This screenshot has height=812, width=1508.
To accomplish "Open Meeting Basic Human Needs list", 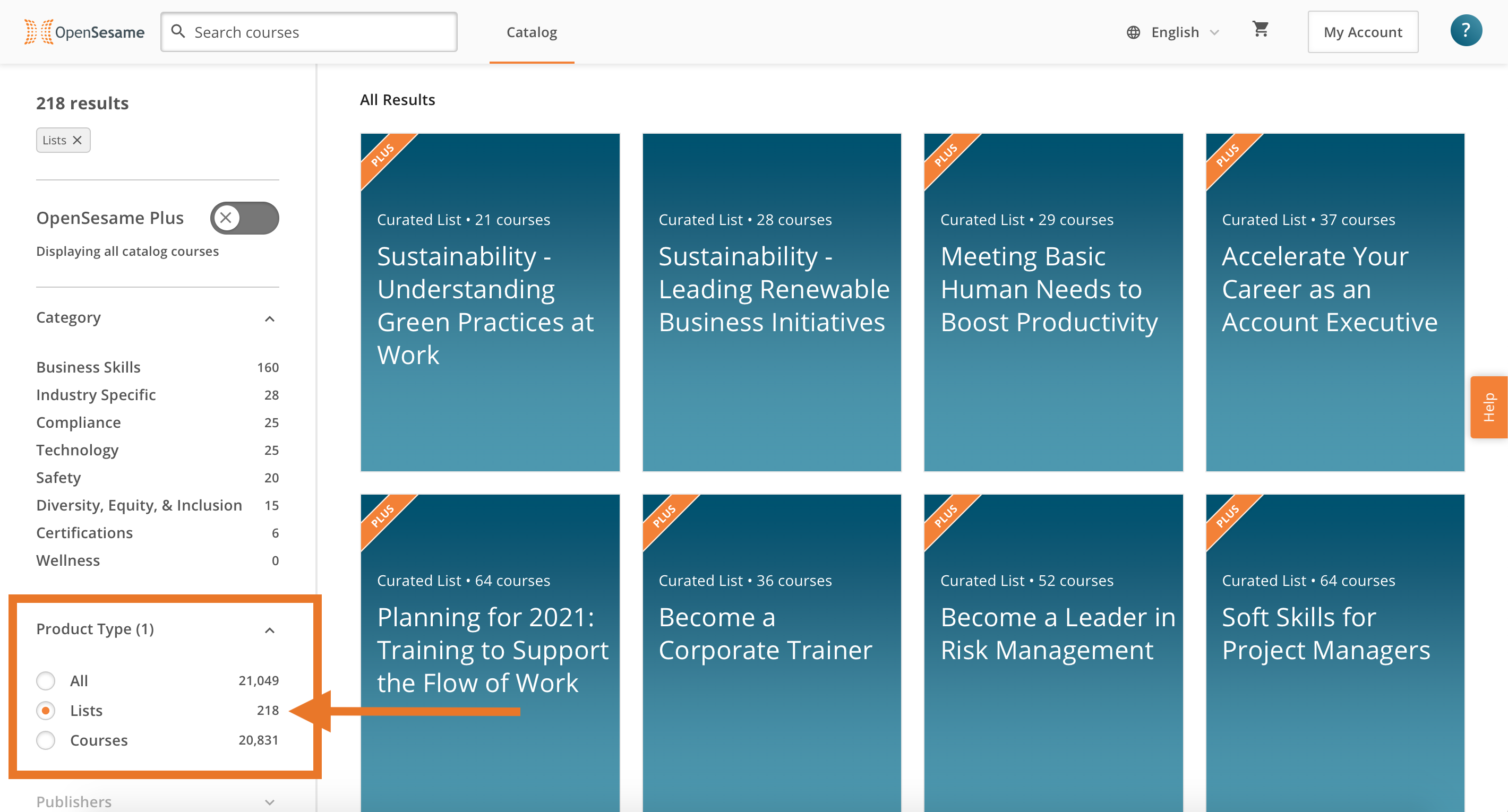I will [1053, 303].
